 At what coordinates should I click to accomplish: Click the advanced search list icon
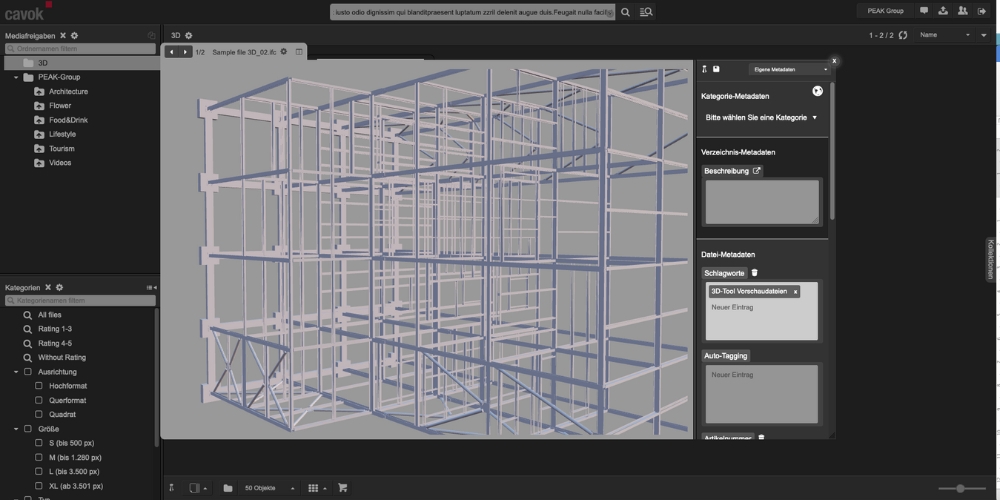(646, 12)
